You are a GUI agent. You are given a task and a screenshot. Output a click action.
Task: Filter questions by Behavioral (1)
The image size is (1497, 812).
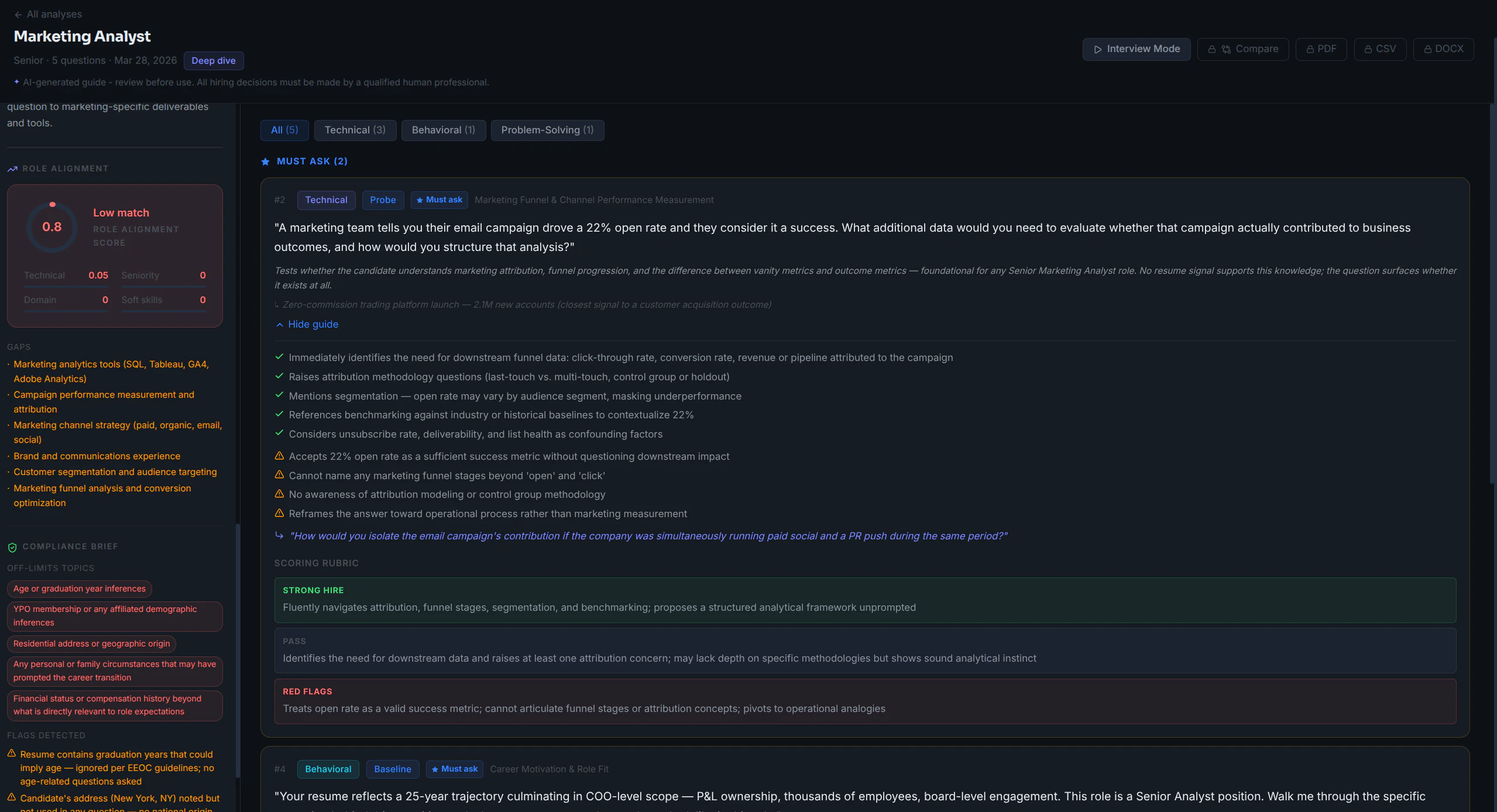pos(443,130)
